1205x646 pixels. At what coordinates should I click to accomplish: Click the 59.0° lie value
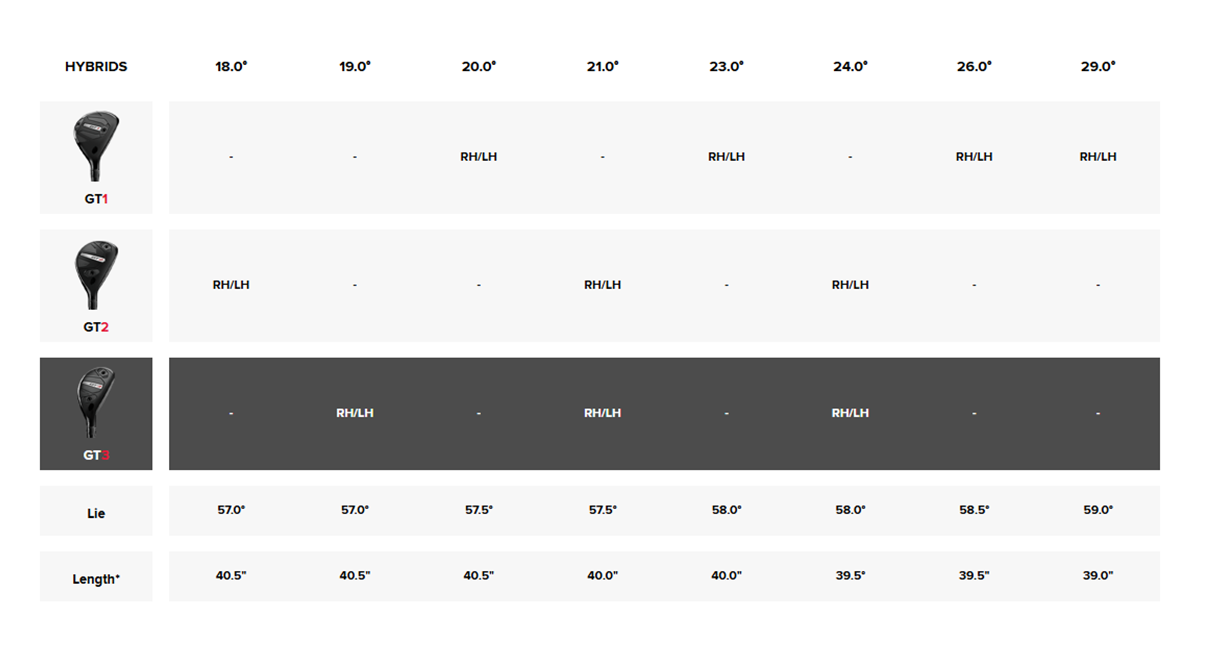pyautogui.click(x=1098, y=510)
